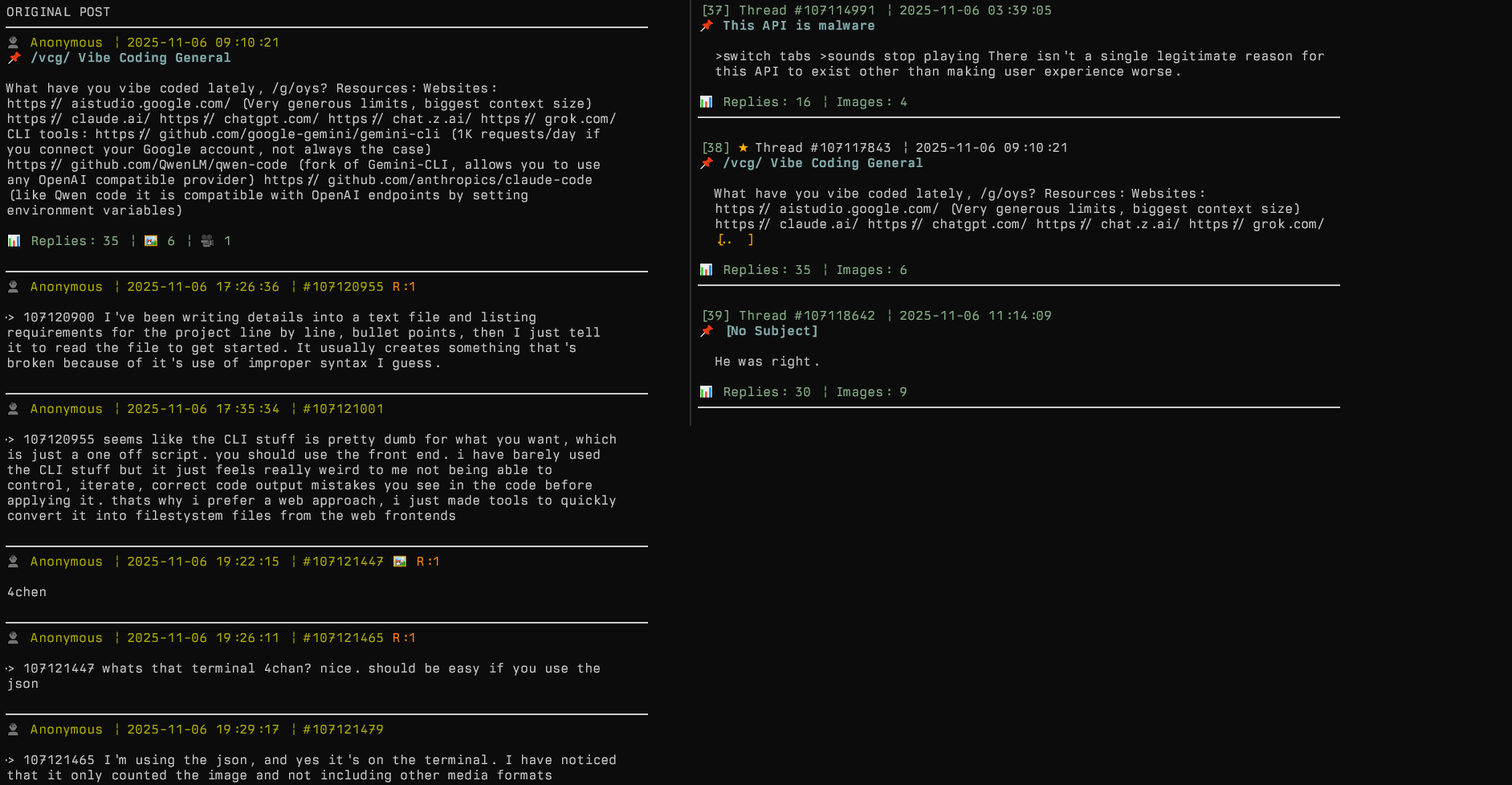This screenshot has width=1512, height=785.
Task: Click the pin icon beside [No Subject]
Action: [707, 331]
